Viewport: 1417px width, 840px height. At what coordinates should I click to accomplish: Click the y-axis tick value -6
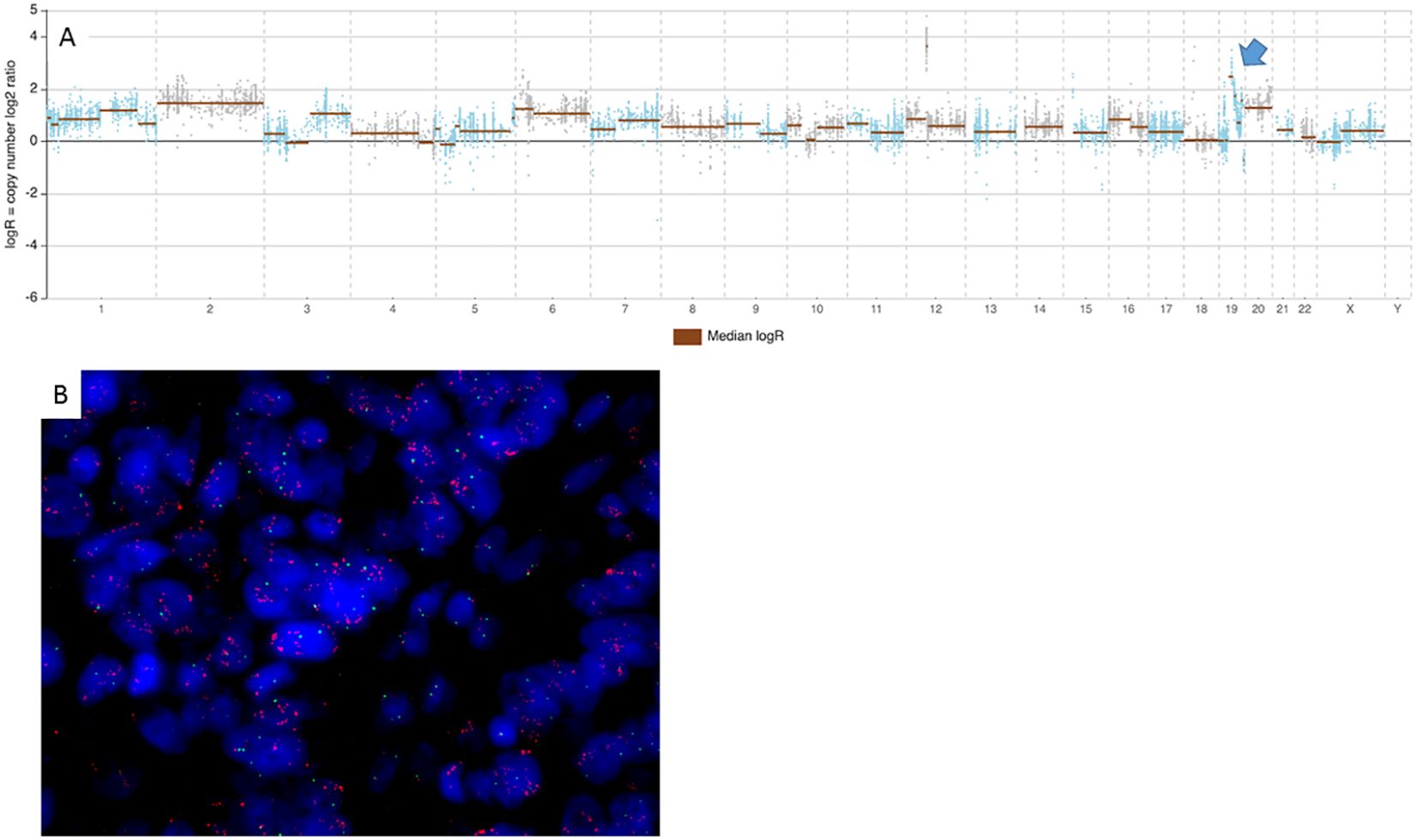[x=32, y=298]
